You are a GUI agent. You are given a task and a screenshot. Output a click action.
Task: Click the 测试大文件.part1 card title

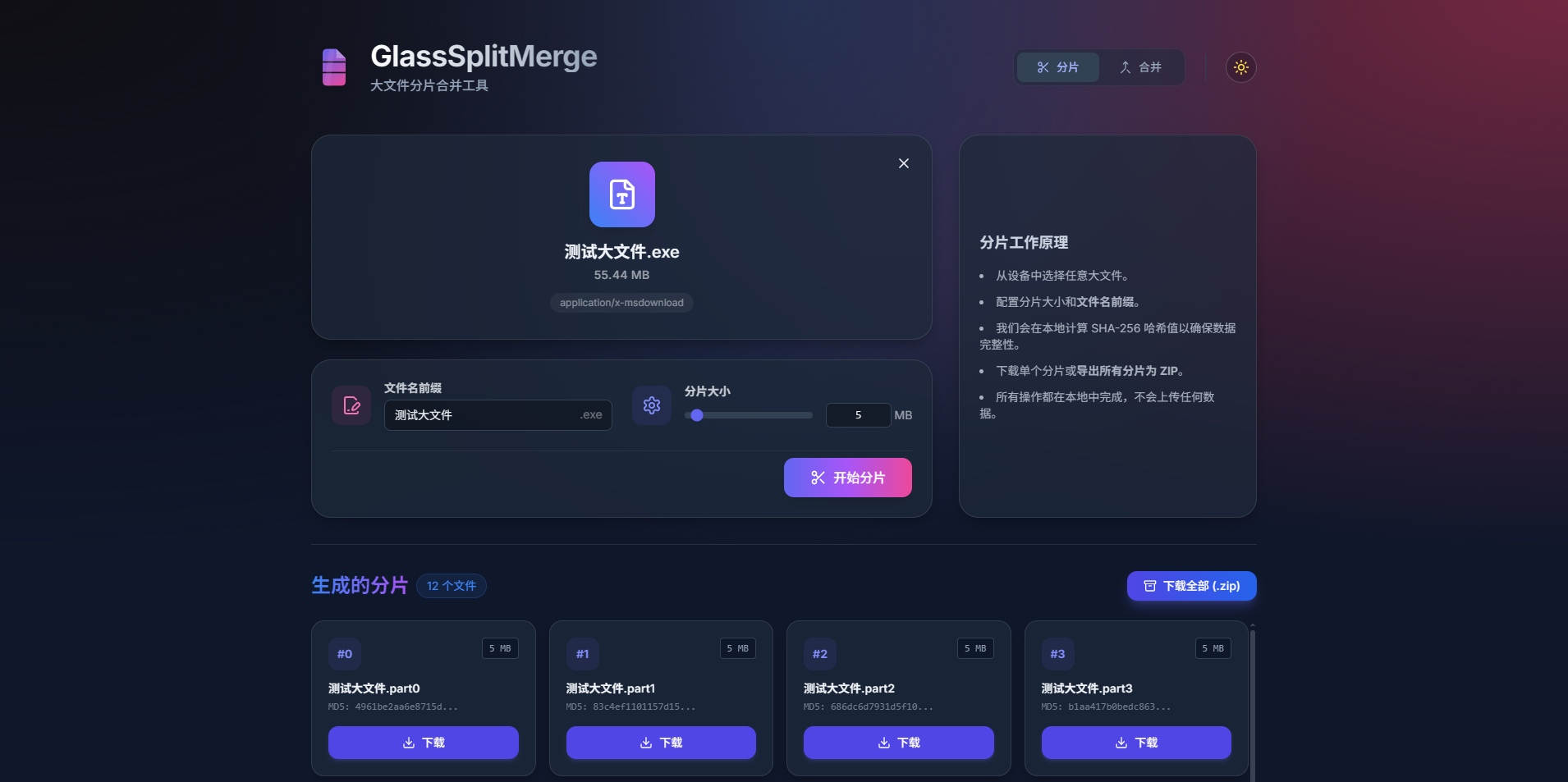click(611, 688)
